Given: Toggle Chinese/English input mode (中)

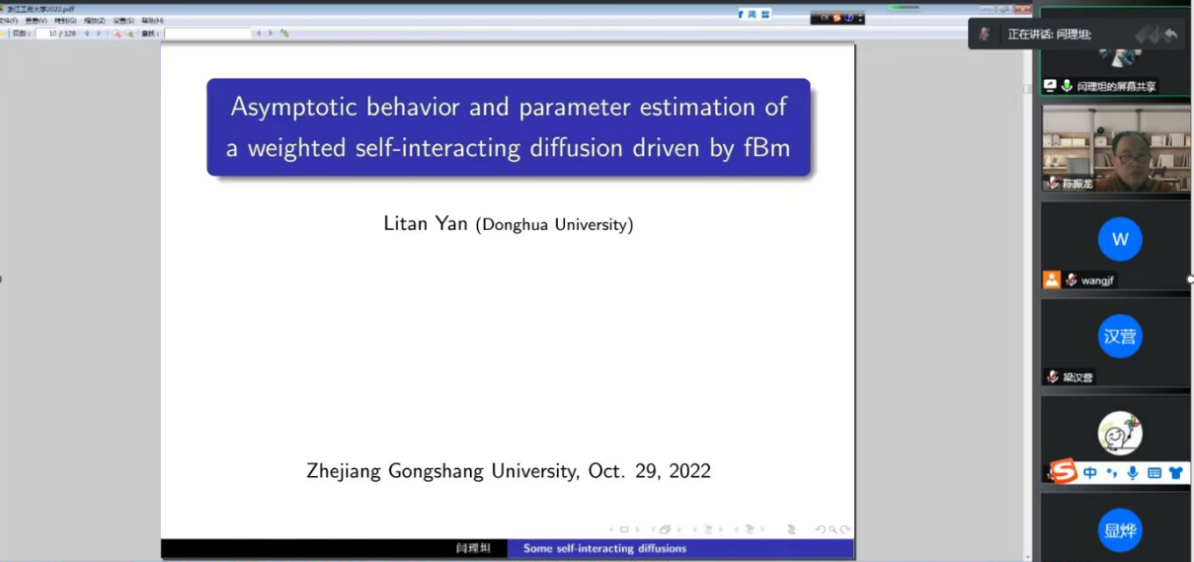Looking at the screenshot, I should [1090, 473].
